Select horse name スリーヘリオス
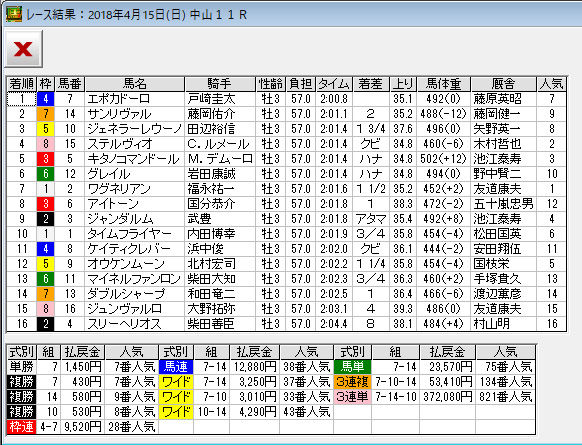Screen dimensions: 582x445 (124, 324)
